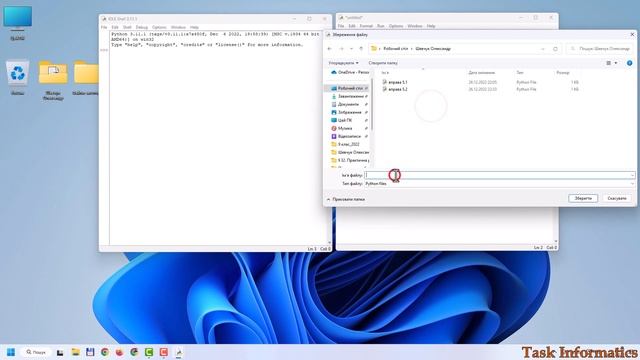
Task: Change the view layout icon in dialog
Action: (609, 63)
